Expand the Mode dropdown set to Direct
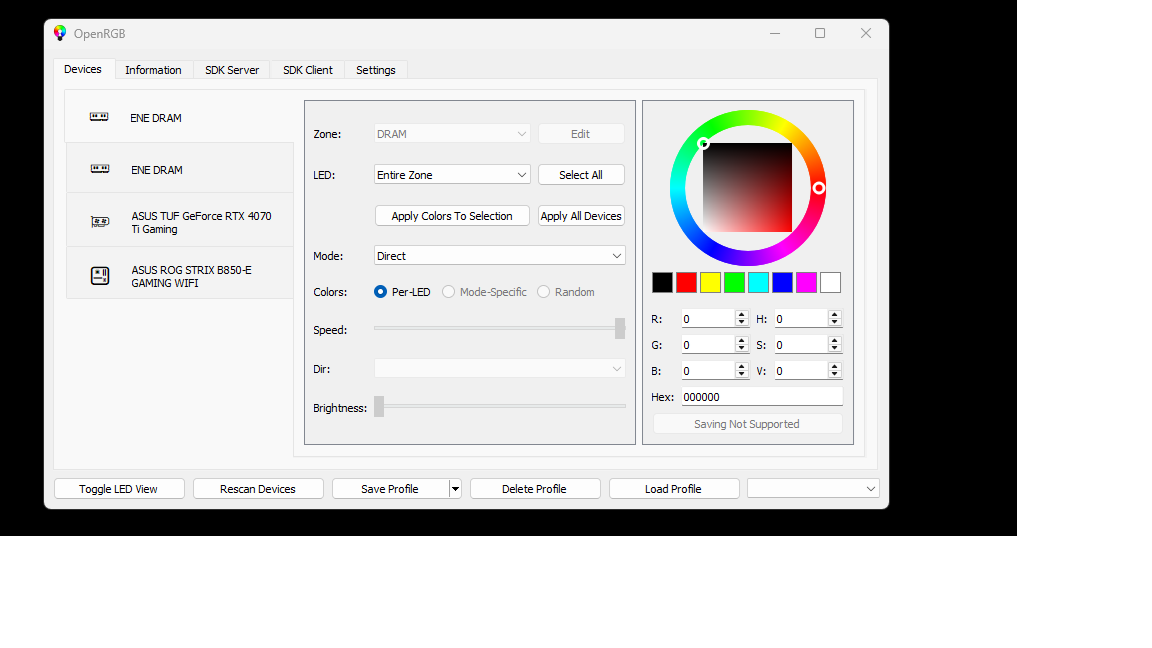 500,256
